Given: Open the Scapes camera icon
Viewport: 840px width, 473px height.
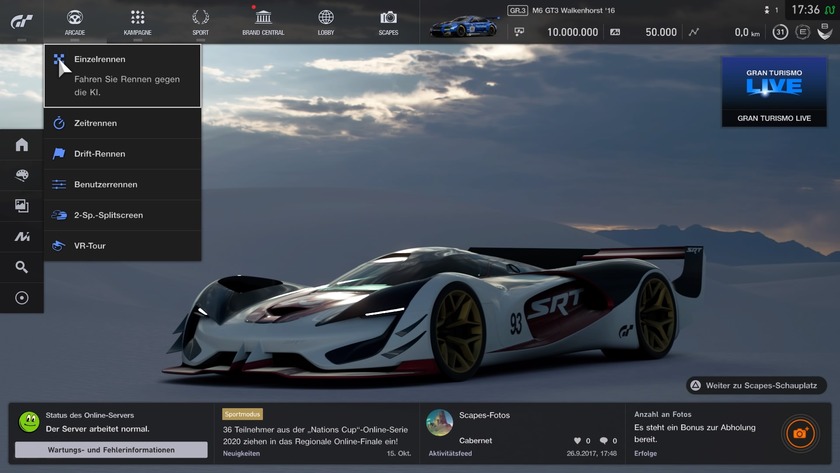Looking at the screenshot, I should [388, 17].
